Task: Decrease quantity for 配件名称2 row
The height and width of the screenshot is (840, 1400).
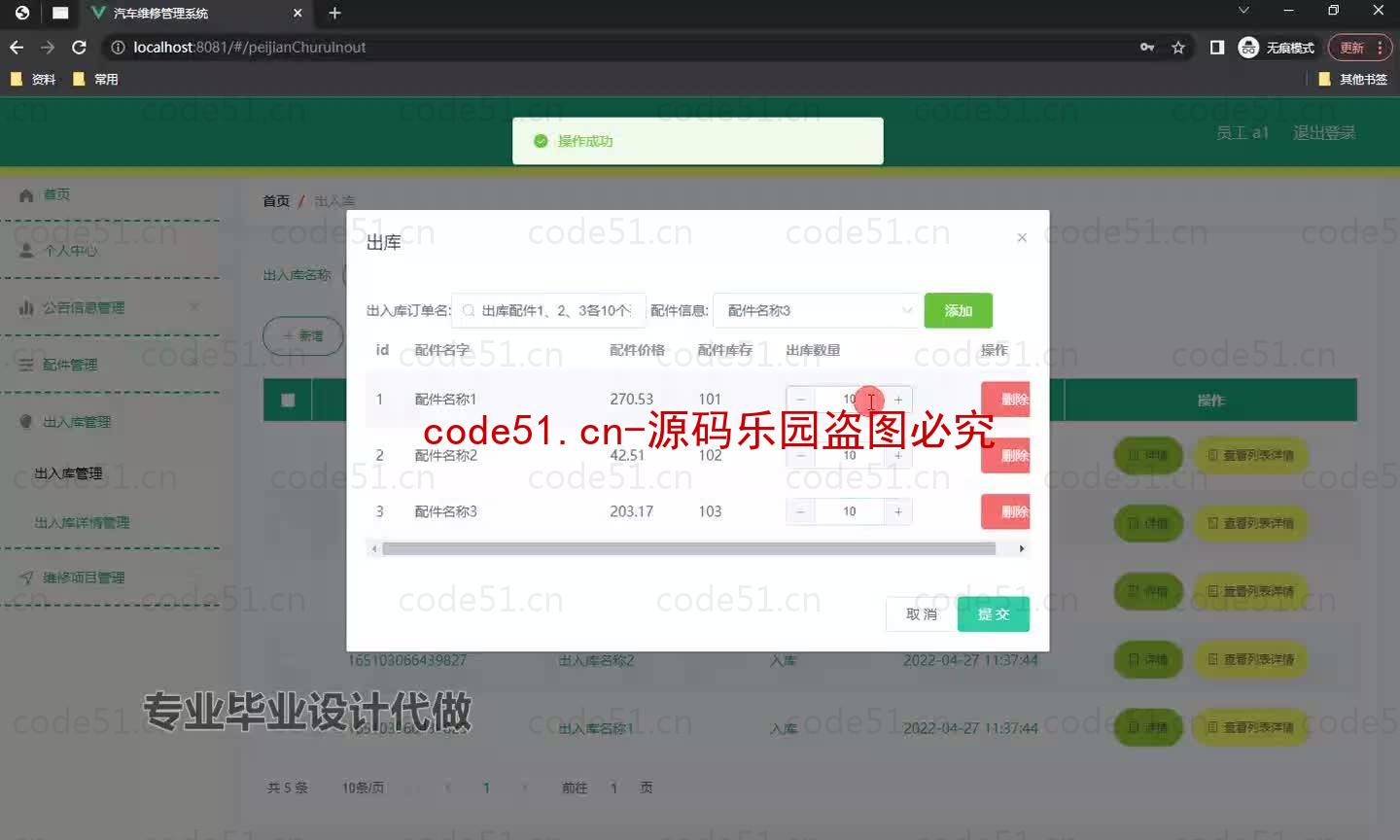Action: point(801,455)
